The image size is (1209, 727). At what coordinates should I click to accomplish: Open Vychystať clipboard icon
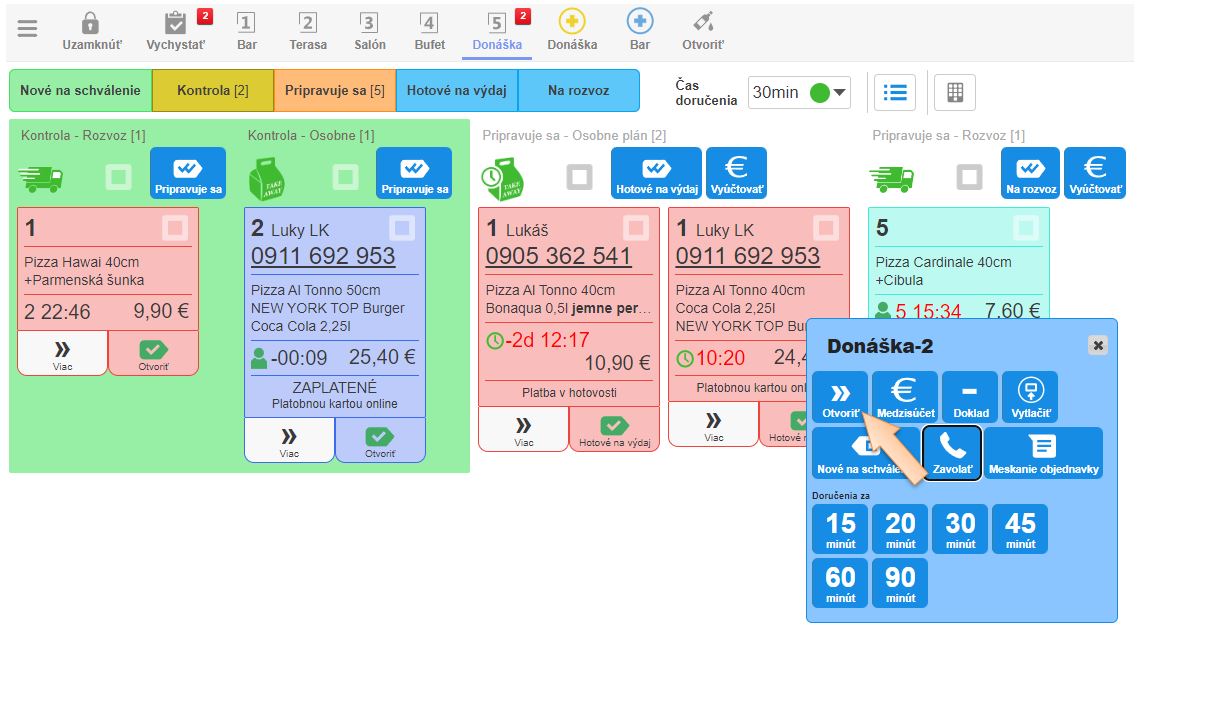point(175,23)
